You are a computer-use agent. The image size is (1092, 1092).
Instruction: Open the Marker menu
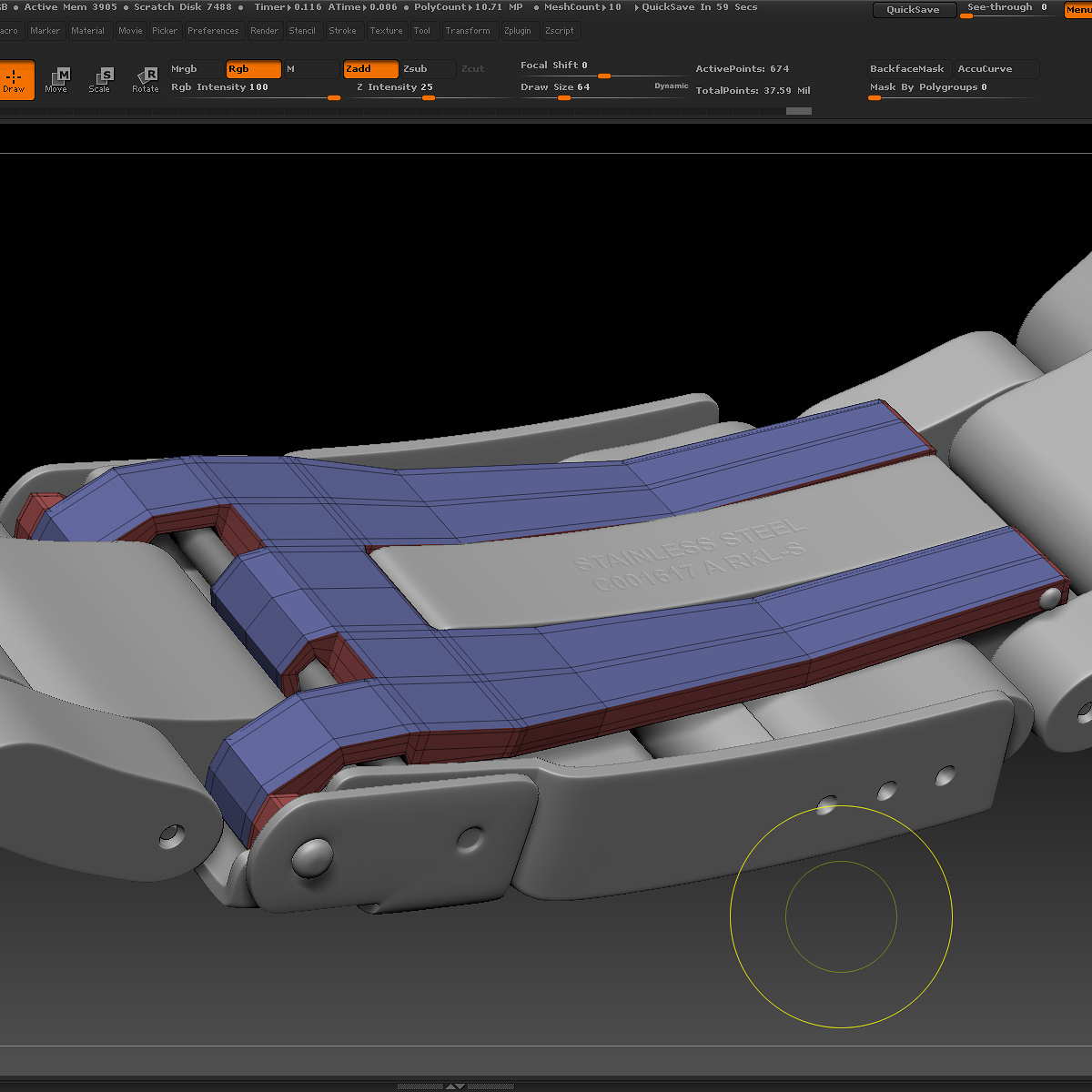[x=45, y=31]
